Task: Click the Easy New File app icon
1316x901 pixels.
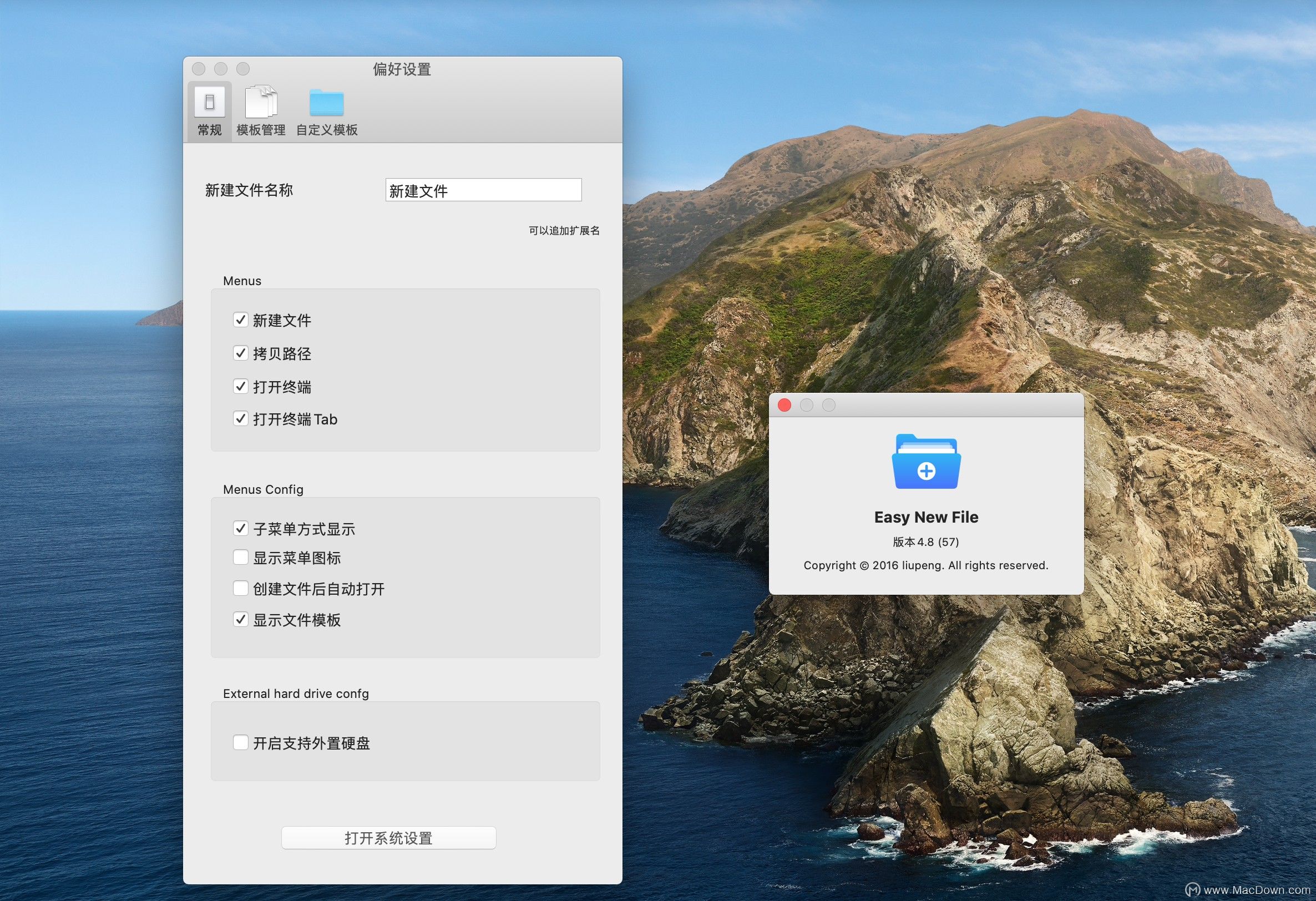Action: [927, 462]
